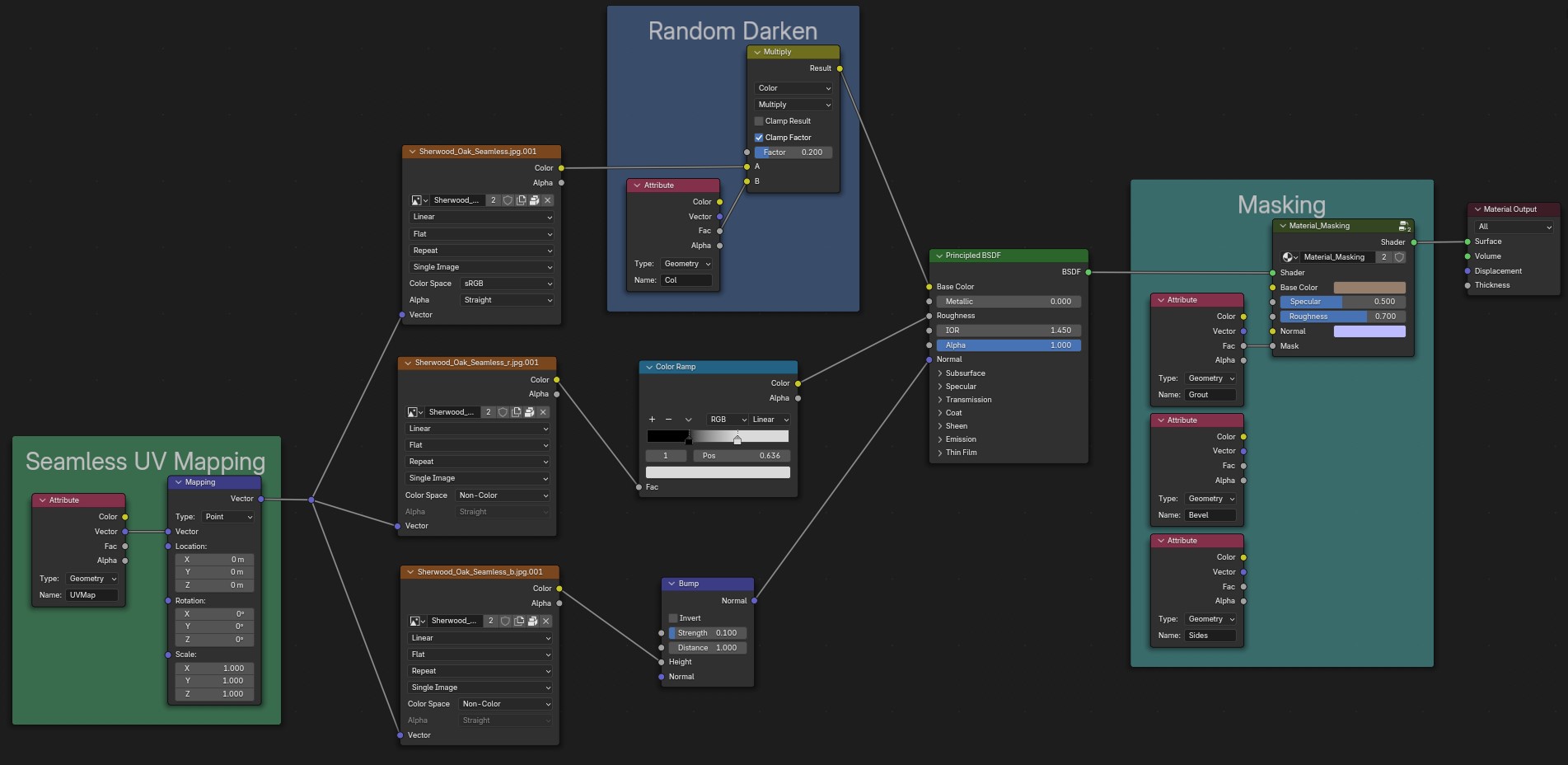
Task: Open Color Ramp interpolation dropdown set to Linear
Action: click(770, 420)
